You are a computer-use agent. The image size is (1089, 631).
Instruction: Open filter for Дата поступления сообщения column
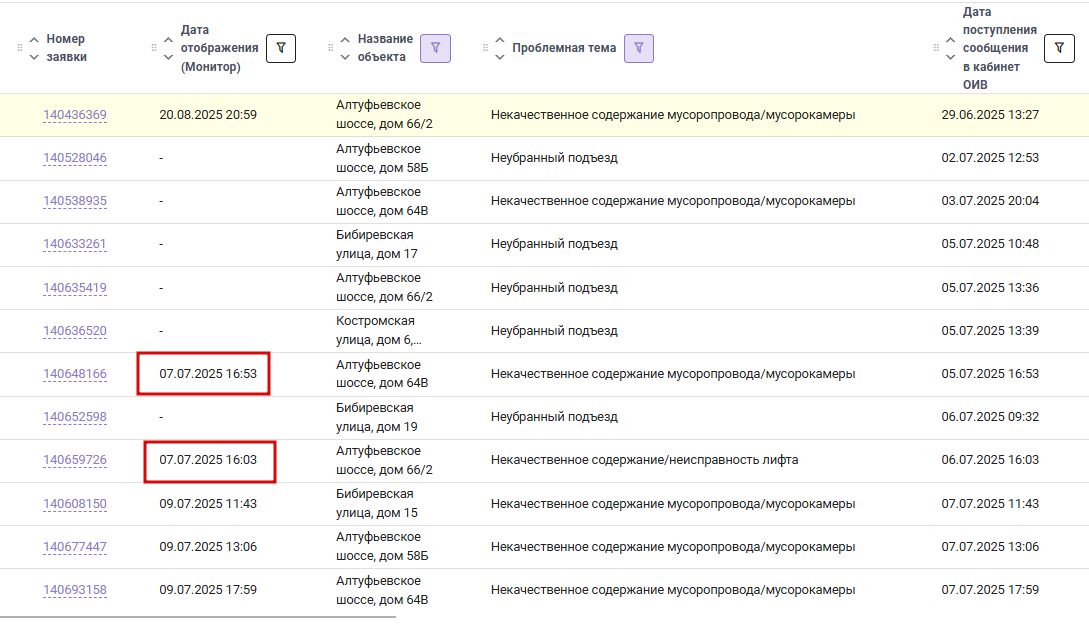pyautogui.click(x=1059, y=49)
